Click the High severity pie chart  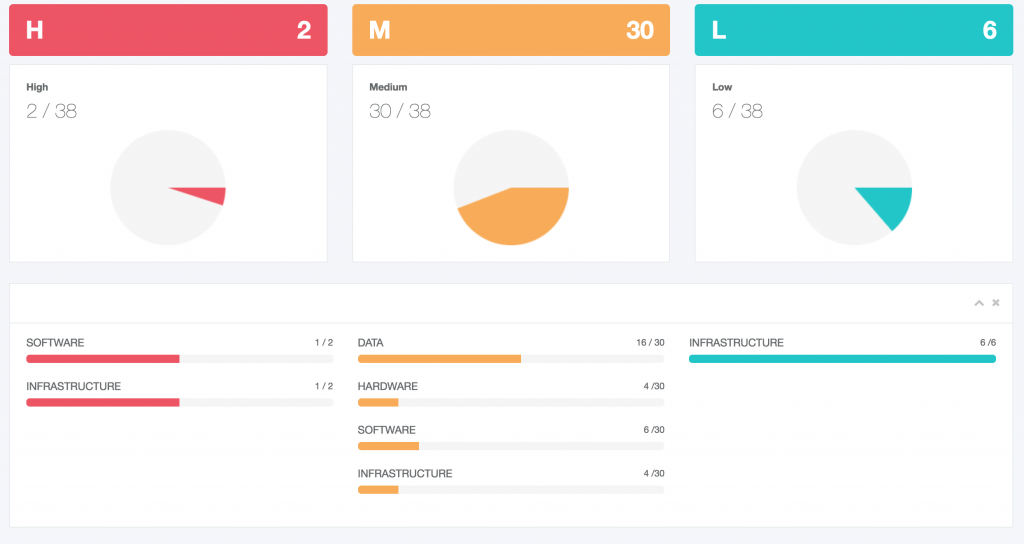point(168,187)
